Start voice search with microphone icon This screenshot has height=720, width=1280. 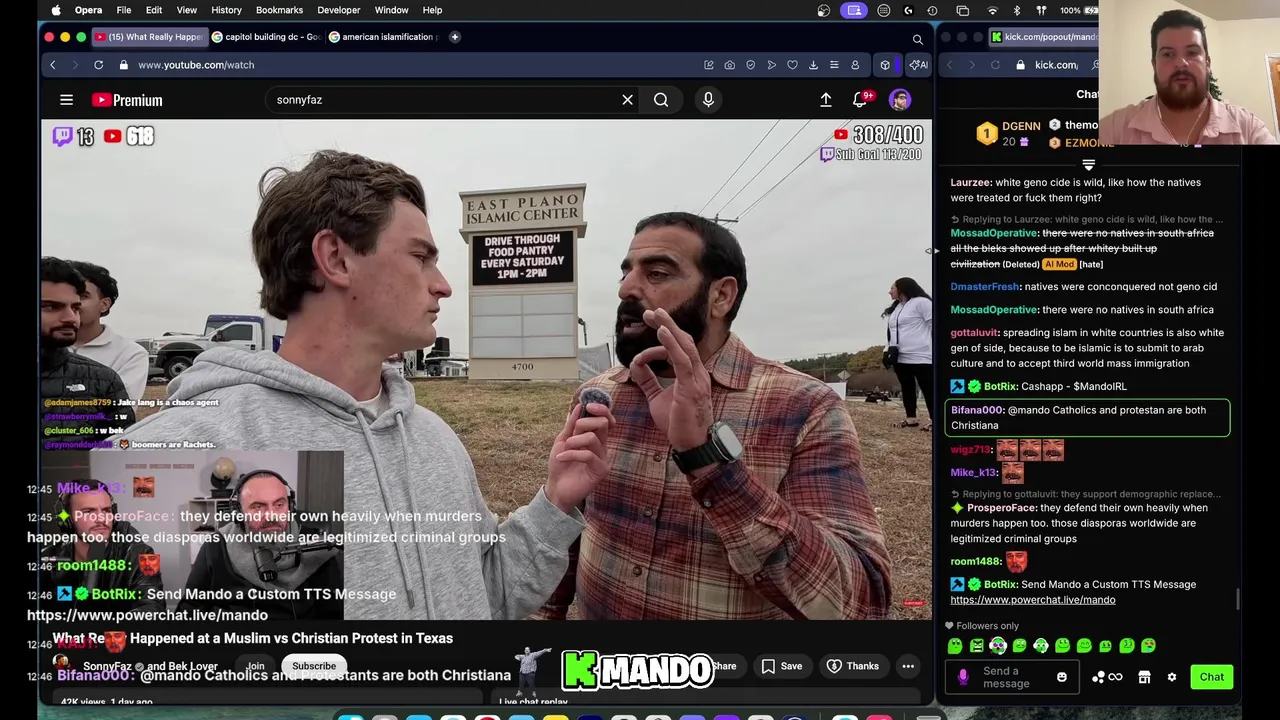pyautogui.click(x=708, y=100)
